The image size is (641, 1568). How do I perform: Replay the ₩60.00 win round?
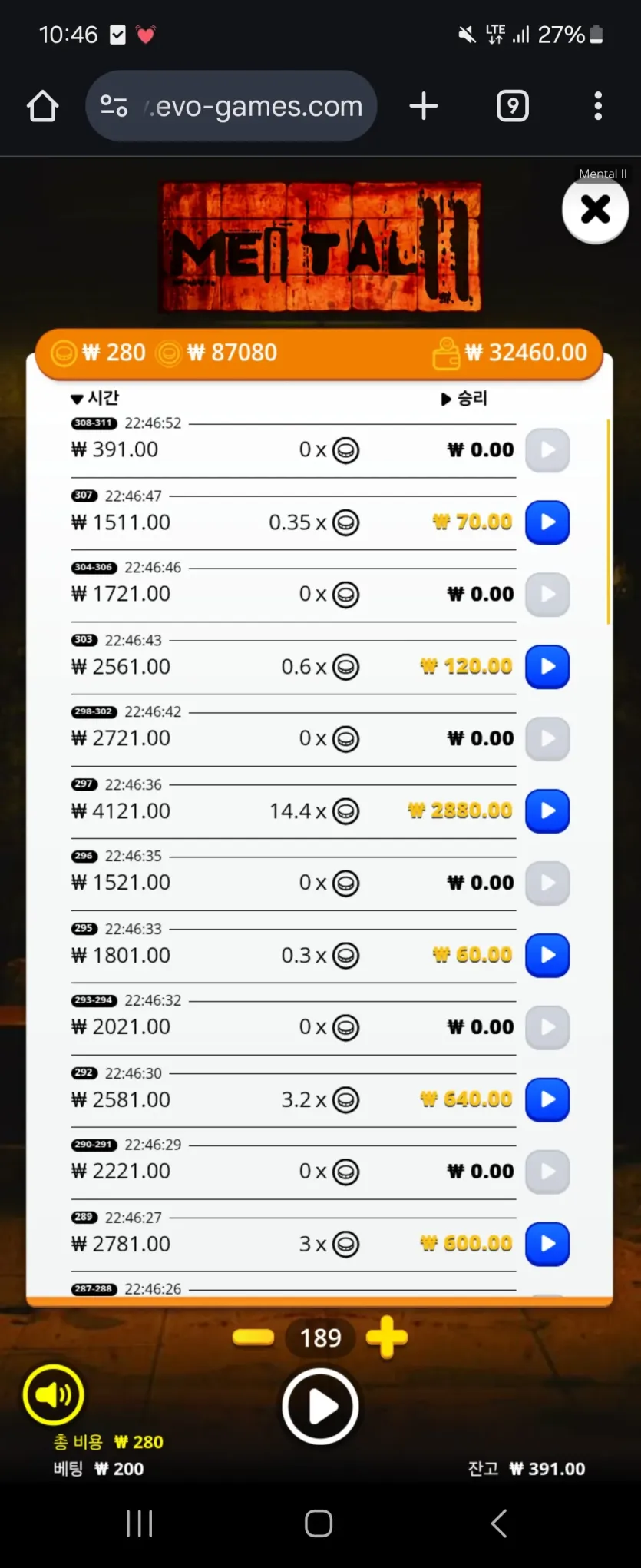tap(547, 956)
